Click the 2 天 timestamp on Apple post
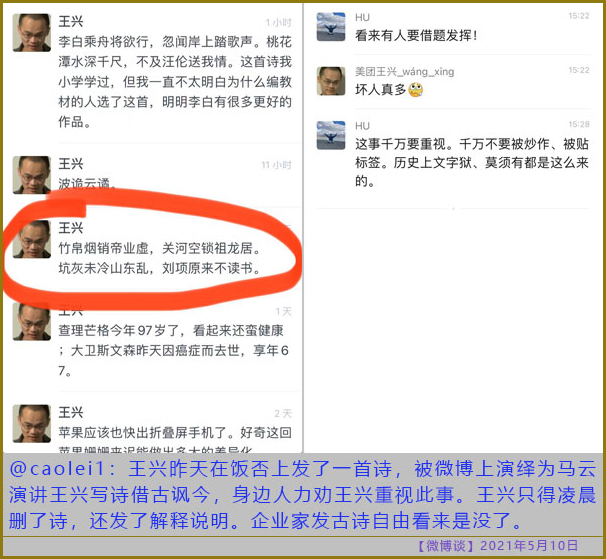 pos(283,413)
